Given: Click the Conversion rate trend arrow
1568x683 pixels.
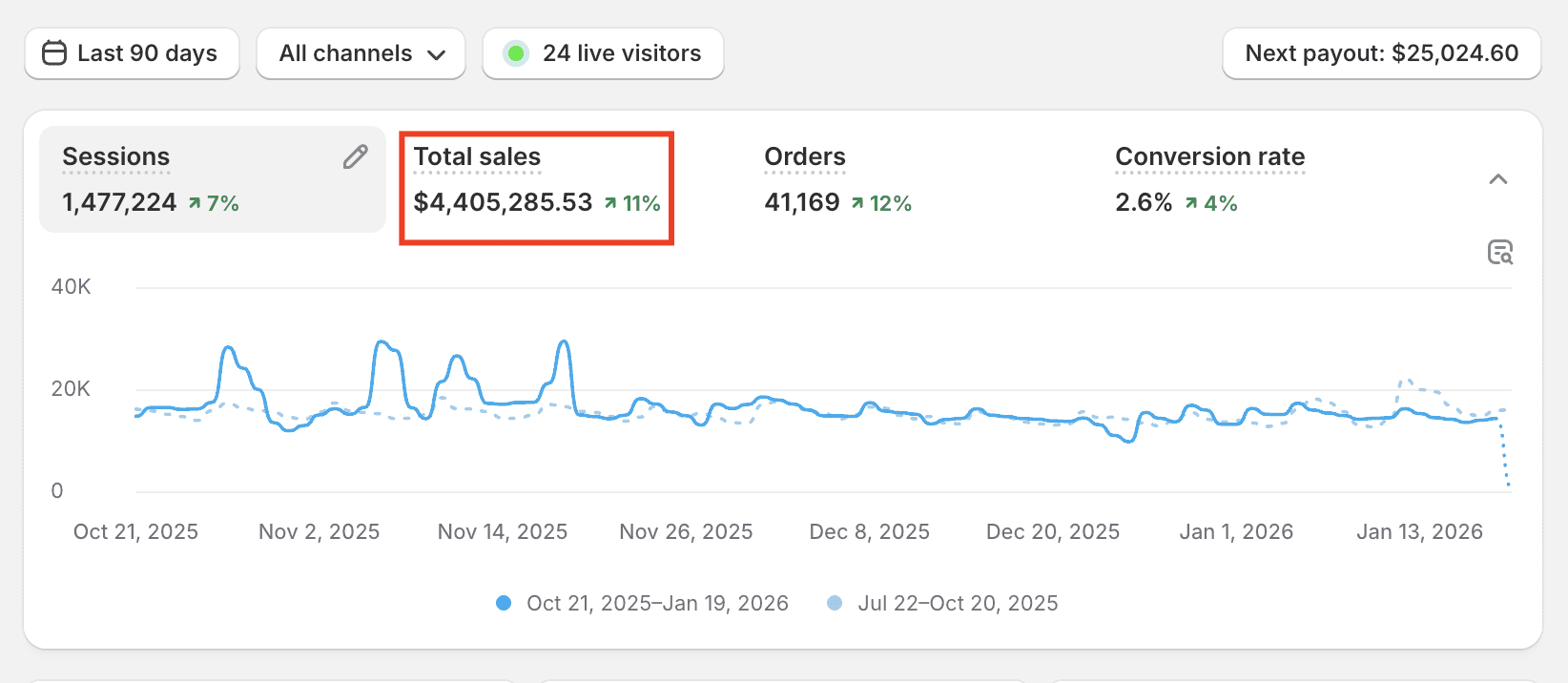Looking at the screenshot, I should [x=1191, y=203].
